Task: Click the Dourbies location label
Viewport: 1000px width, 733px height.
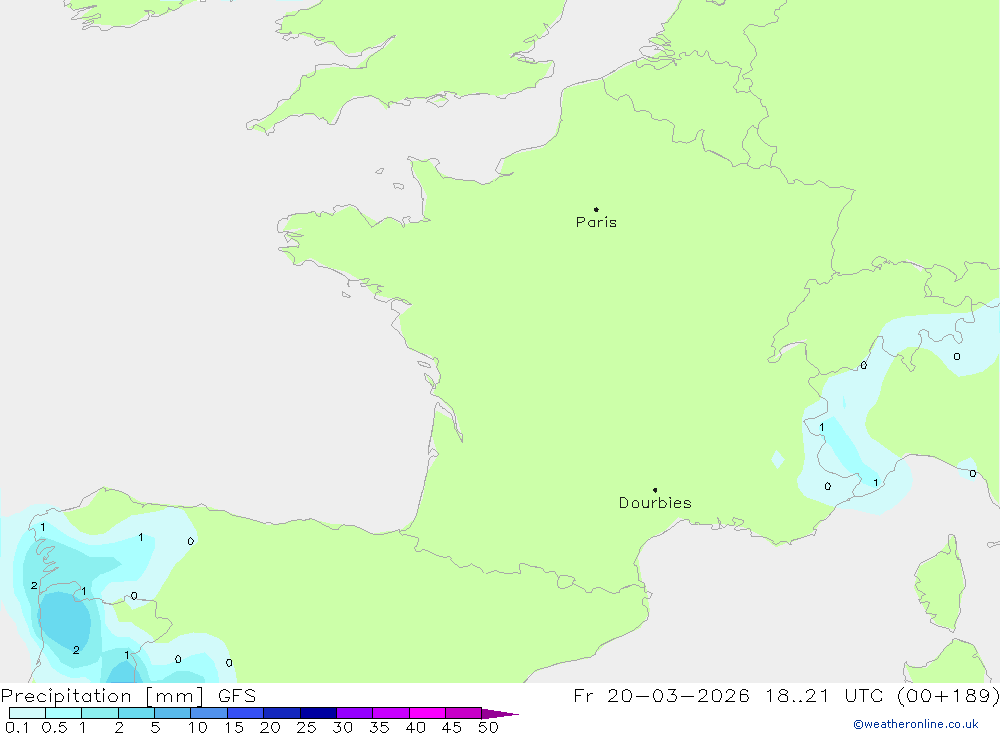Action: 655,503
